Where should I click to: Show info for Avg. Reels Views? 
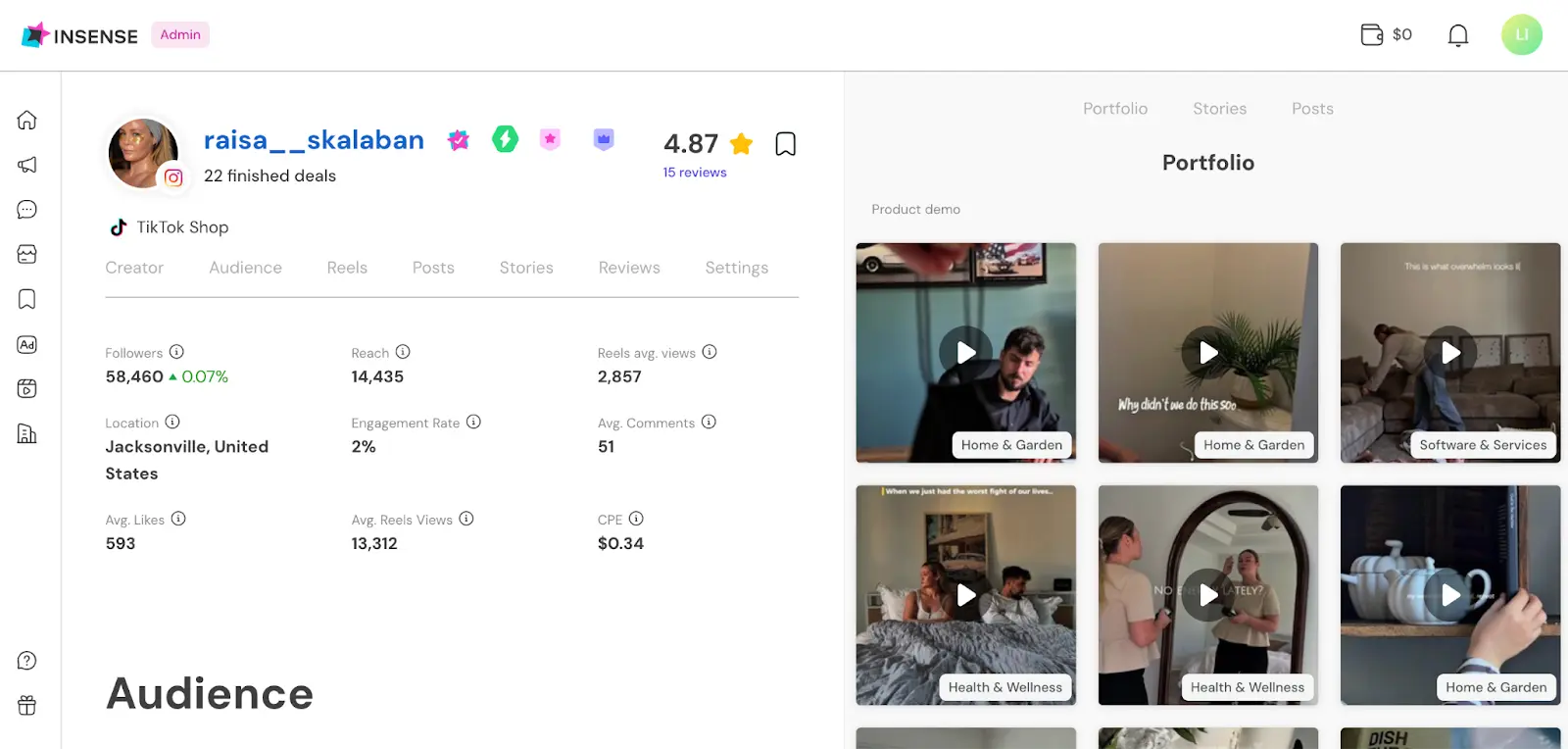[466, 519]
